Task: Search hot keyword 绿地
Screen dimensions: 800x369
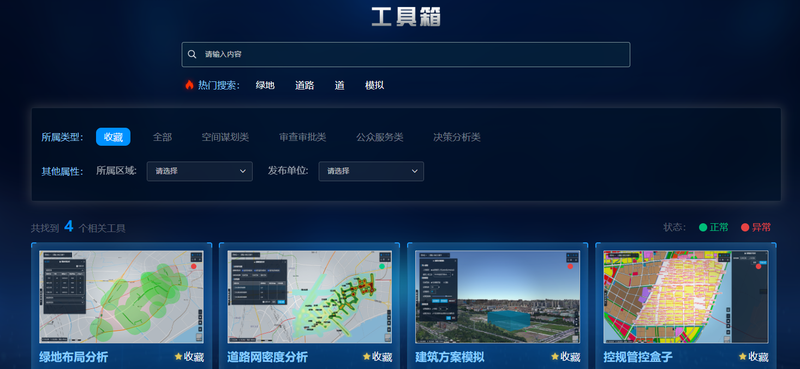Action: pyautogui.click(x=265, y=85)
